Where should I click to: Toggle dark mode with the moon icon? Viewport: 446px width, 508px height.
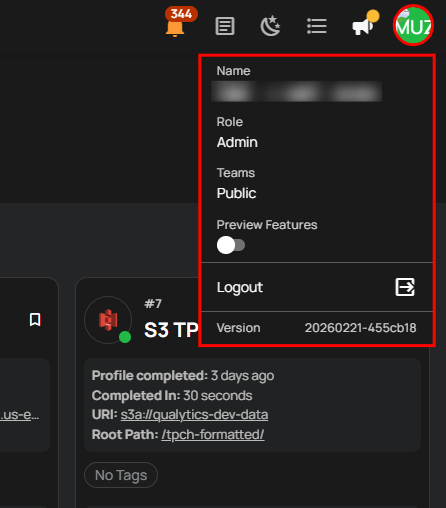coord(270,26)
